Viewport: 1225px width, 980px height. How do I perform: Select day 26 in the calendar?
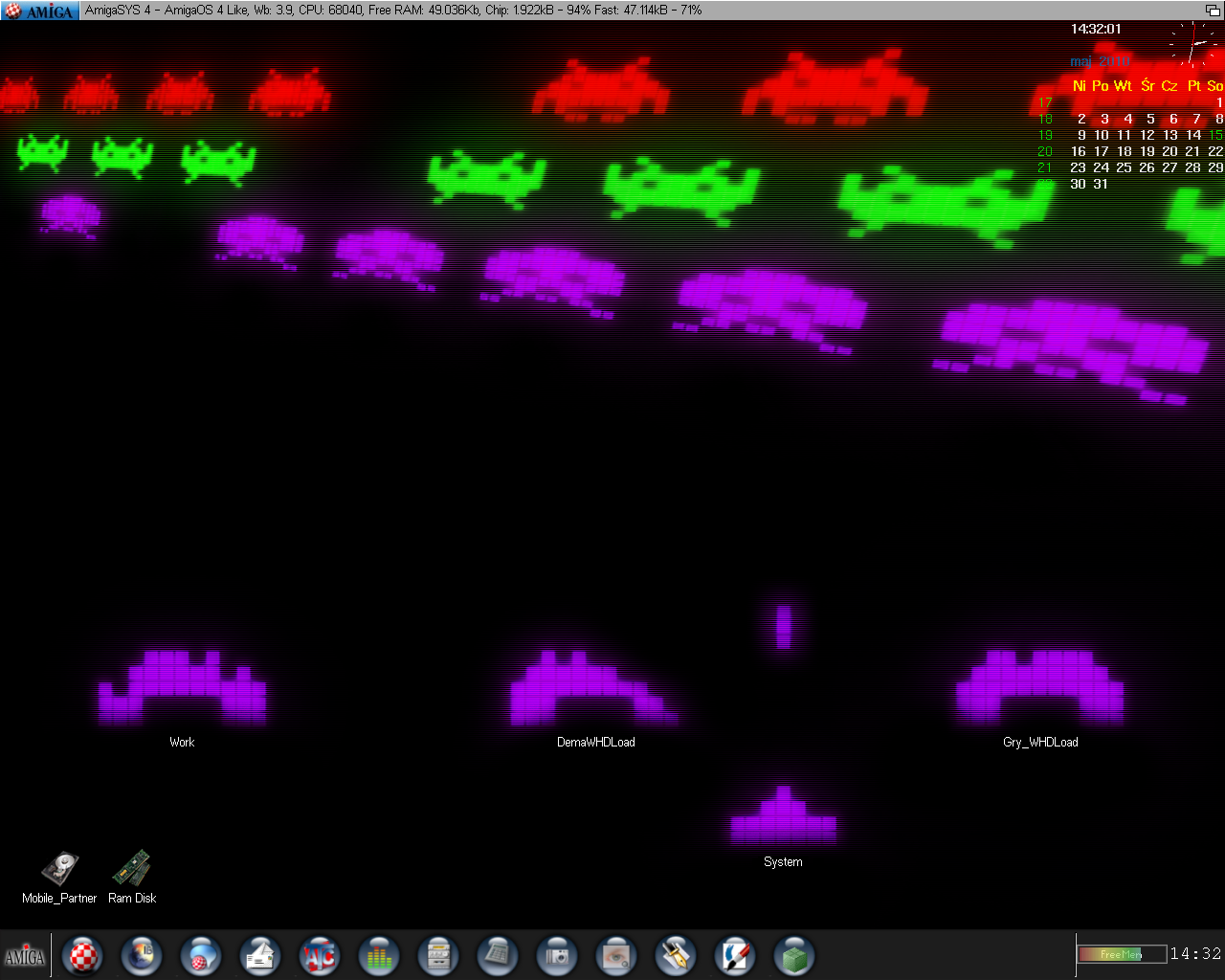pos(1147,167)
